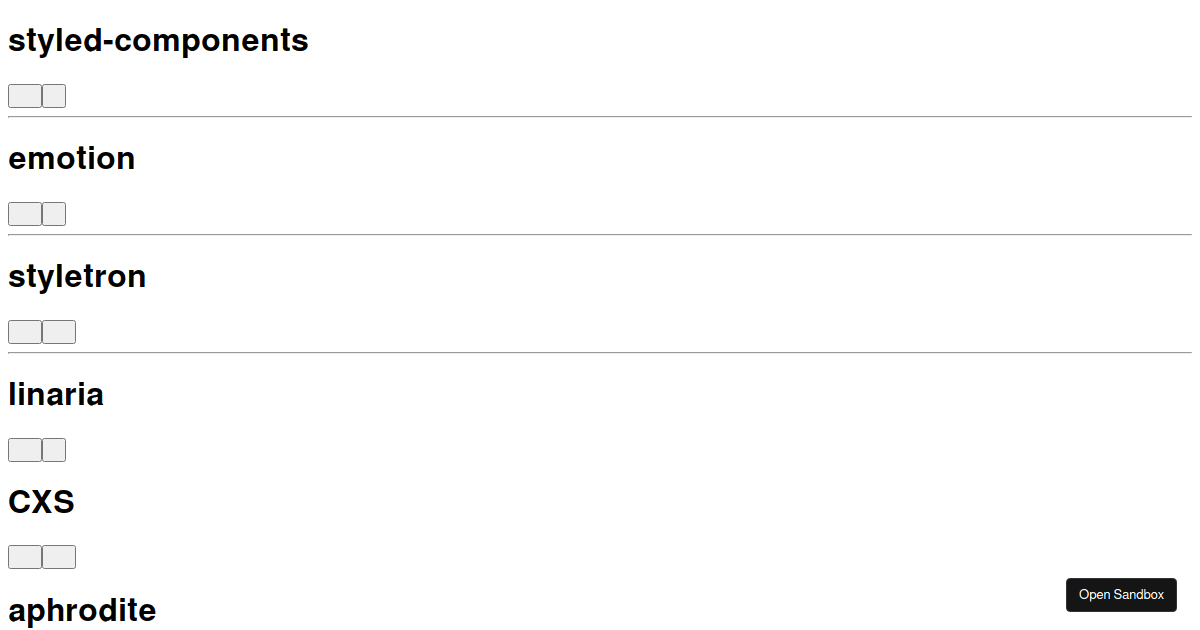Image resolution: width=1200 pixels, height=630 pixels.
Task: Click the linaria heading text
Action: tap(56, 394)
